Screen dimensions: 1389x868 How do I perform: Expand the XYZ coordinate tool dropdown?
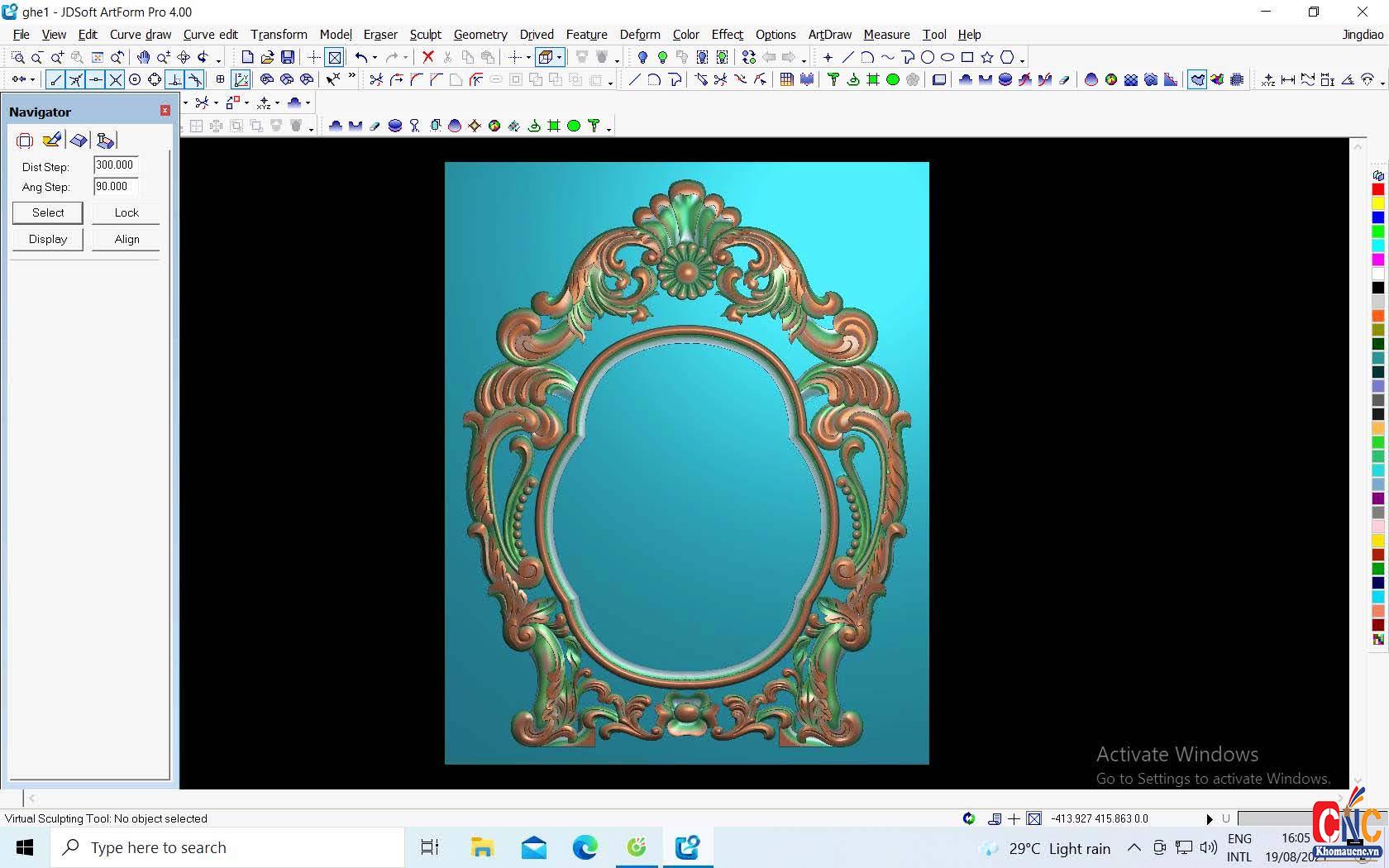point(277,103)
